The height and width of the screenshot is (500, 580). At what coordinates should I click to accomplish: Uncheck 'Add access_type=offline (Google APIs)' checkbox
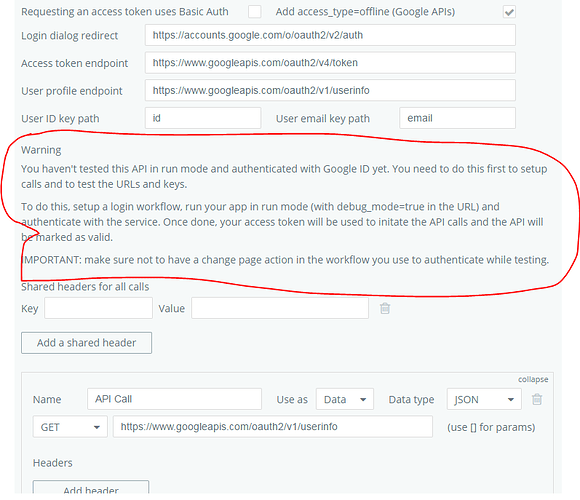pos(509,12)
